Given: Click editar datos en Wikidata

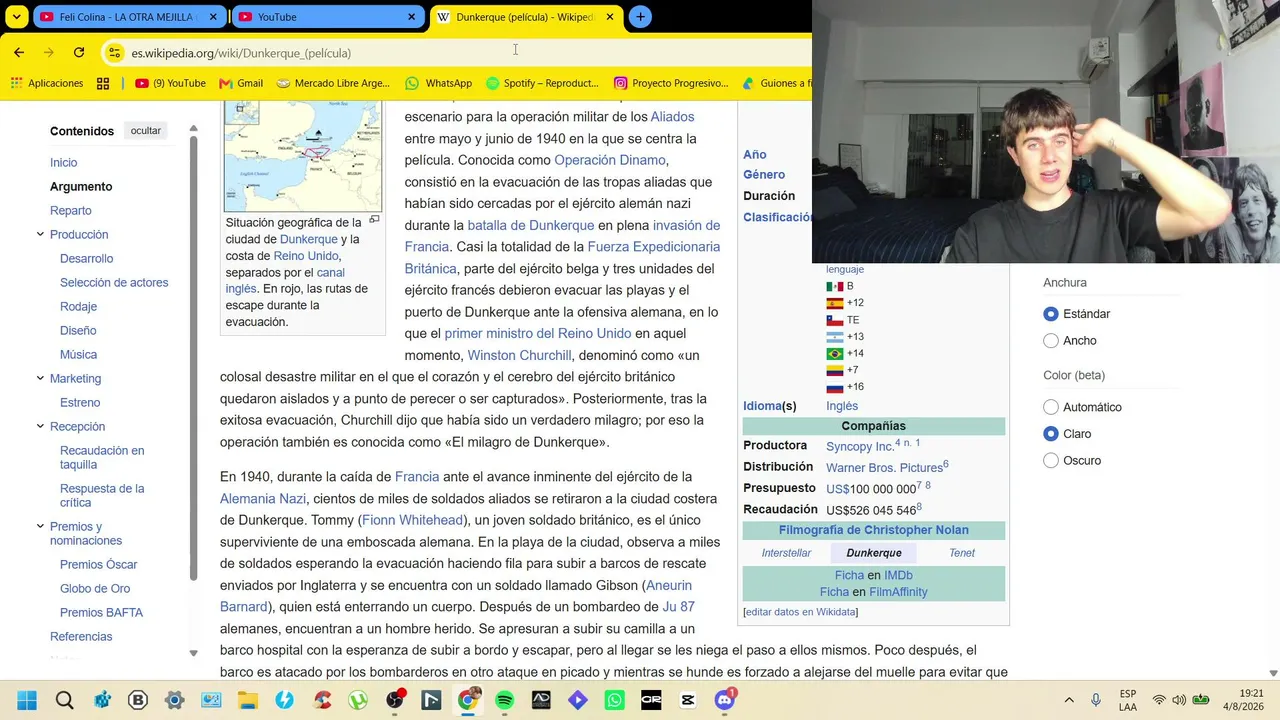Looking at the screenshot, I should pos(801,612).
